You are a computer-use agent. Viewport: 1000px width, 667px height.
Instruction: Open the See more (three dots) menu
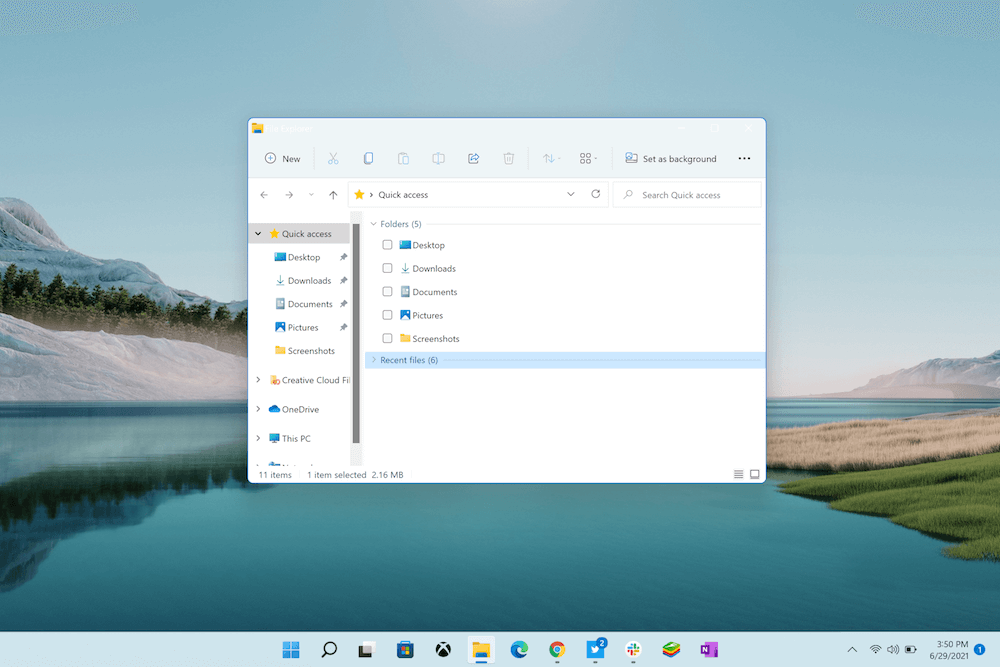[x=744, y=159]
